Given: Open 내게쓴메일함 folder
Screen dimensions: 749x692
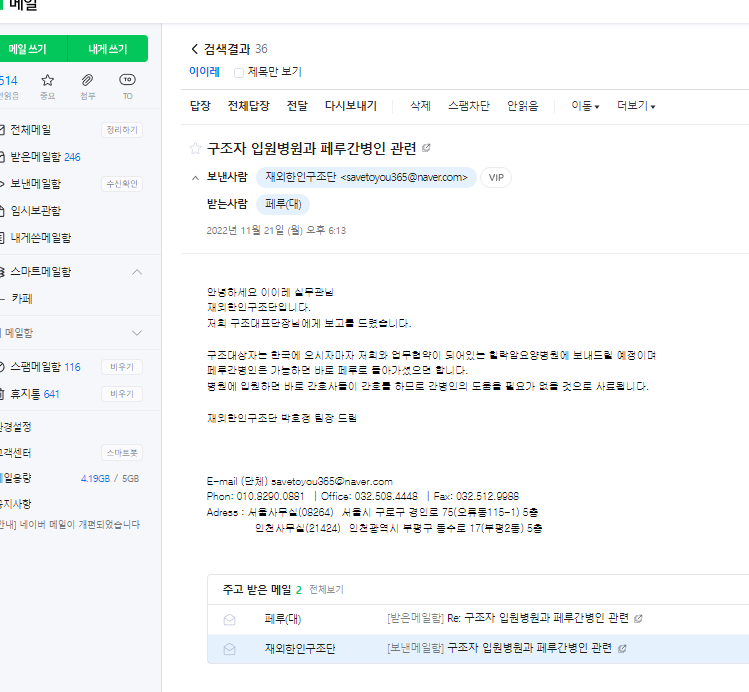Looking at the screenshot, I should click(x=41, y=238).
